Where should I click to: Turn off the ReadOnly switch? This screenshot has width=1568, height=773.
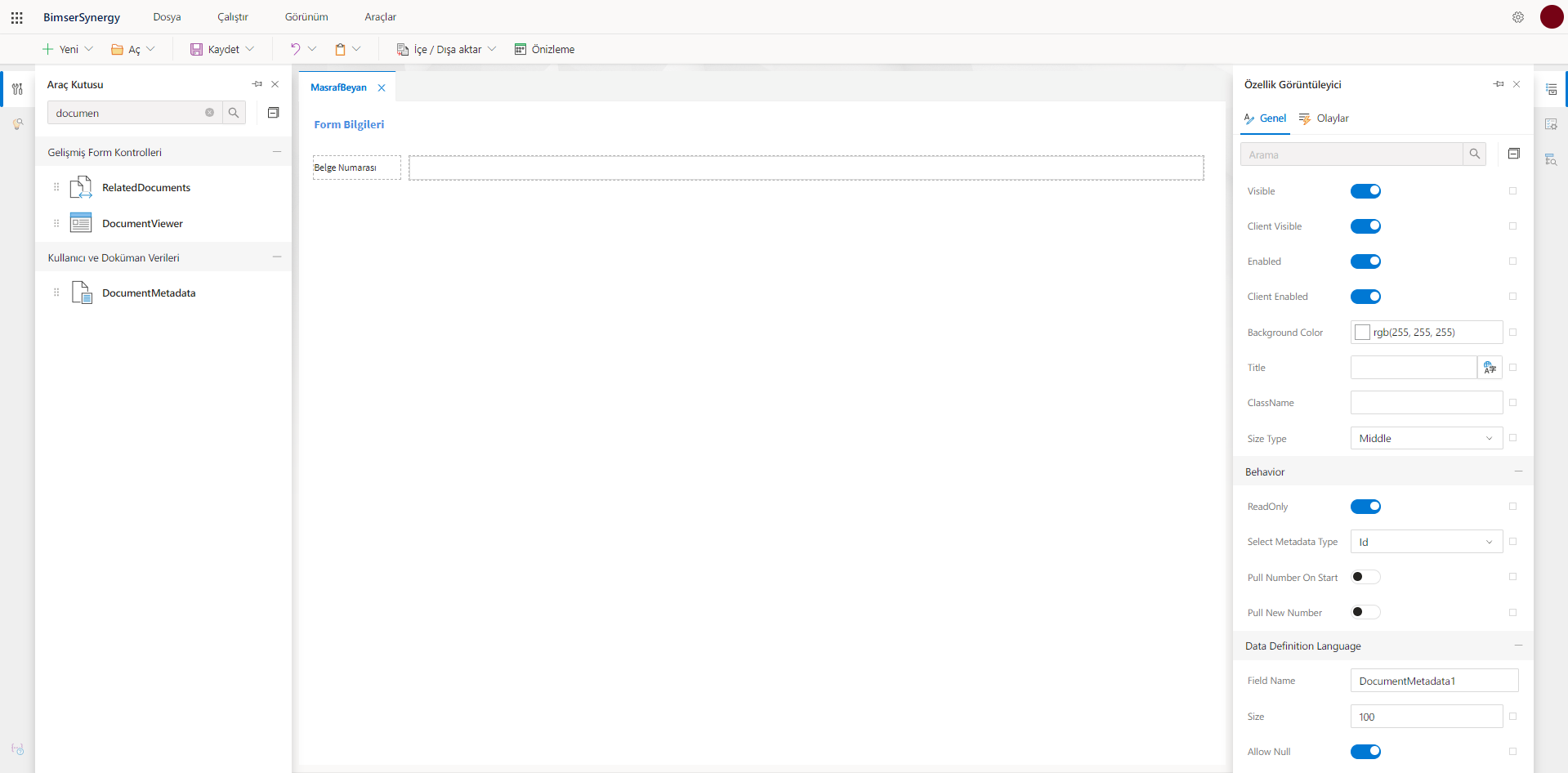(x=1365, y=507)
